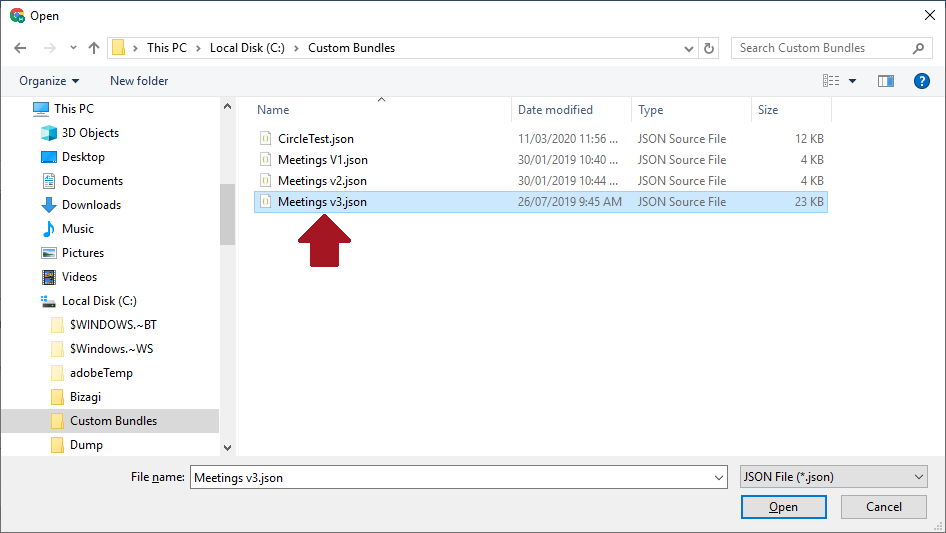Click the CircleTest.json file icon
The width and height of the screenshot is (946, 533).
point(265,138)
